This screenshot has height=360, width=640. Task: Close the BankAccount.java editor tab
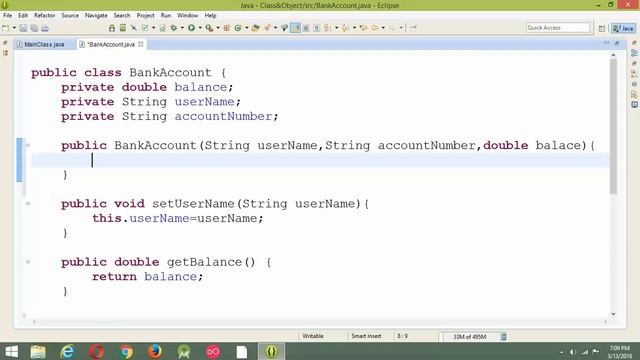[141, 44]
